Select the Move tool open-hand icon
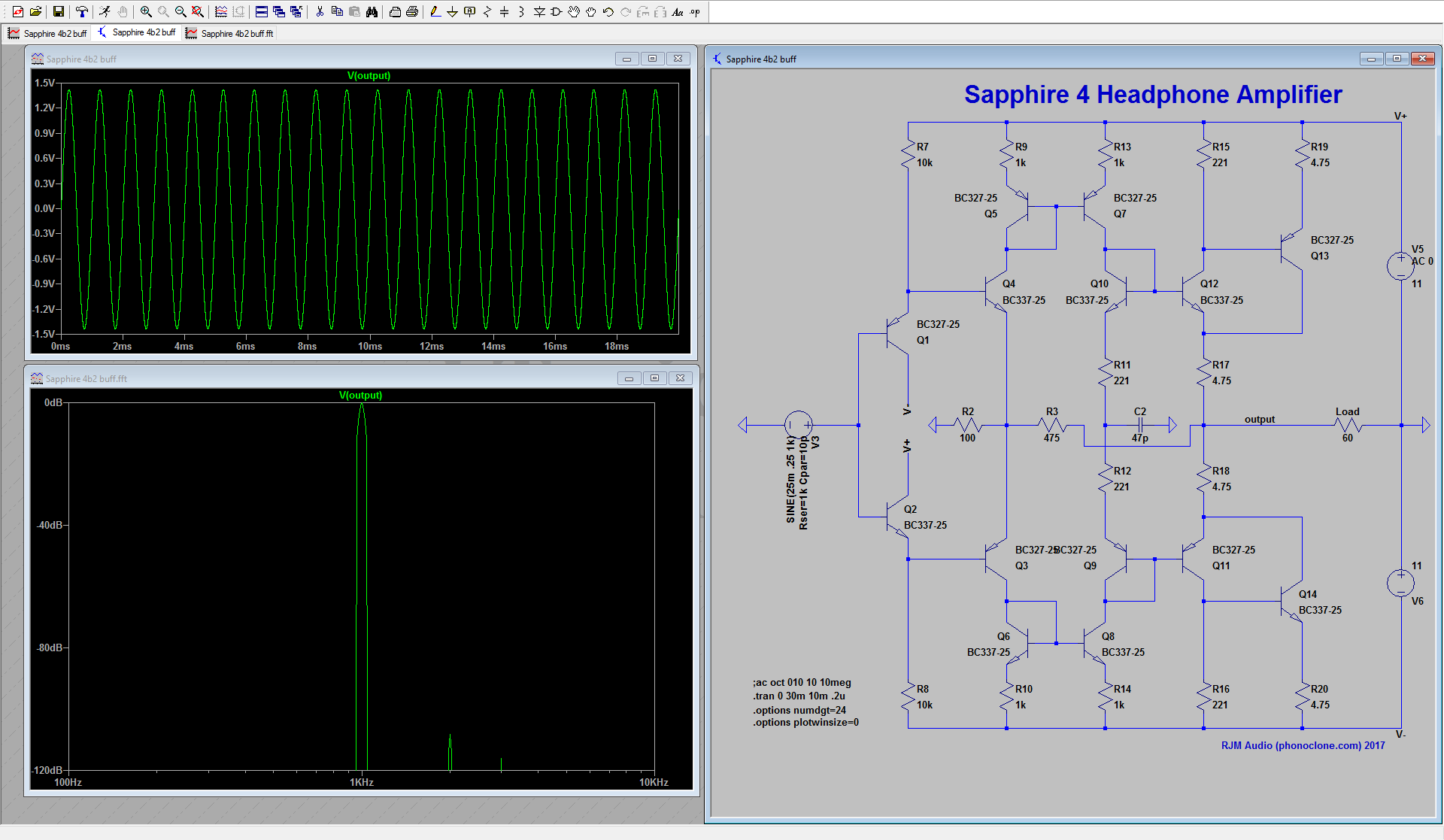The width and height of the screenshot is (1444, 840). pos(574,11)
